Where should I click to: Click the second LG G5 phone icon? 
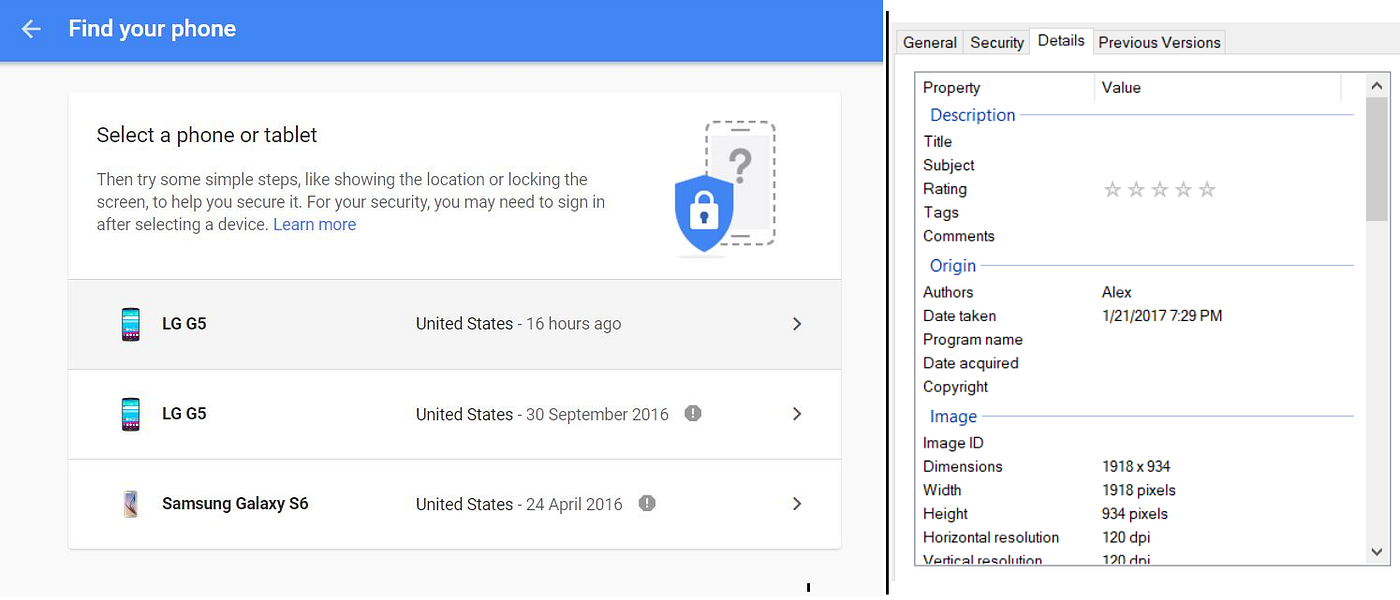pos(131,414)
